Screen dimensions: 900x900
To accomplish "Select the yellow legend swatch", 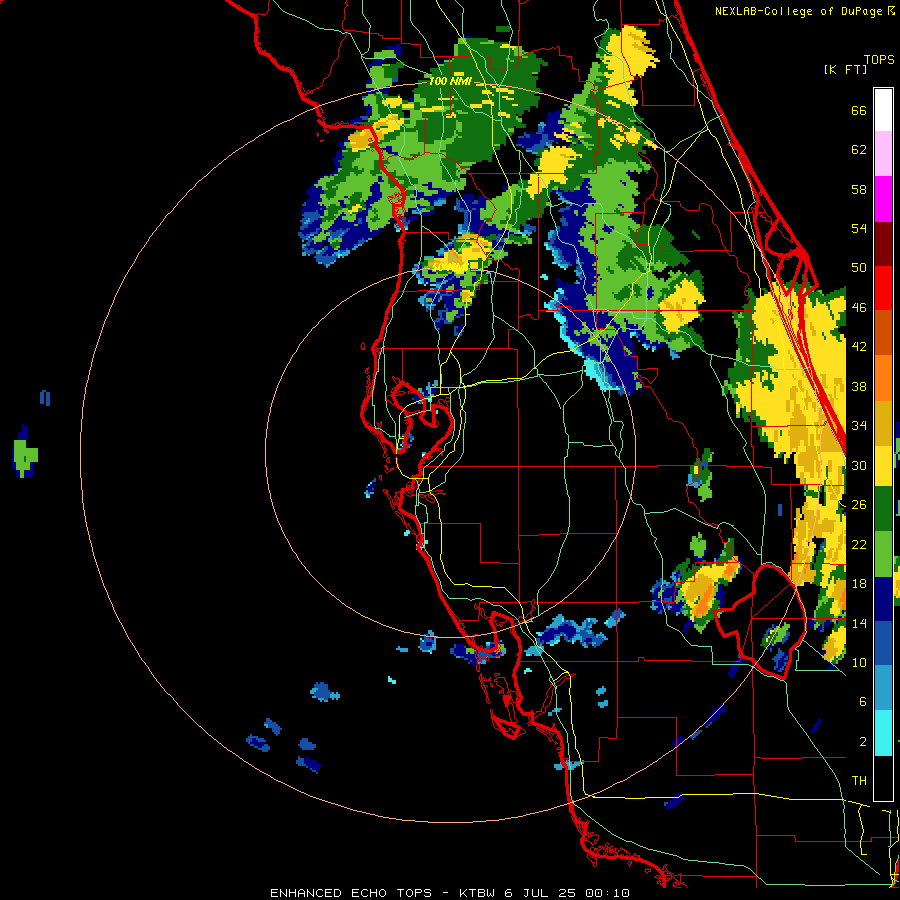I will click(x=883, y=466).
